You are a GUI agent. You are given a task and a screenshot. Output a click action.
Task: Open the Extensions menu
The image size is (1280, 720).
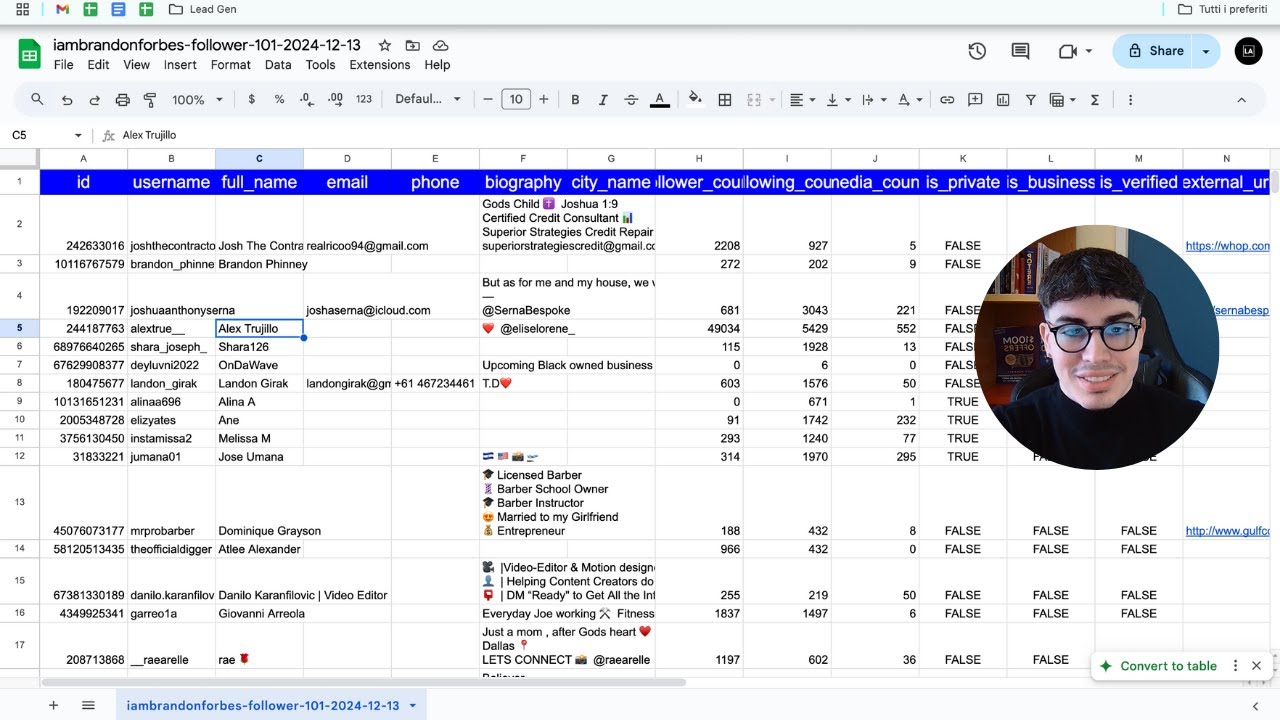point(380,65)
